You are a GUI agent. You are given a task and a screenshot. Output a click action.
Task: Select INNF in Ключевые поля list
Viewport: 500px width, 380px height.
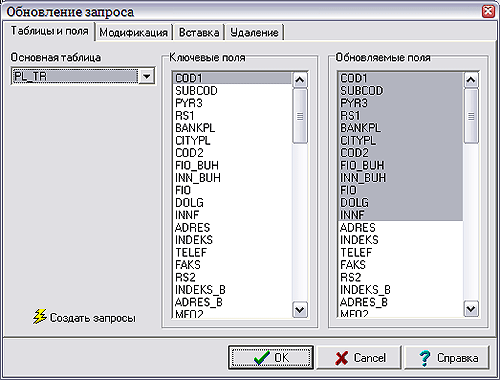[x=233, y=215]
